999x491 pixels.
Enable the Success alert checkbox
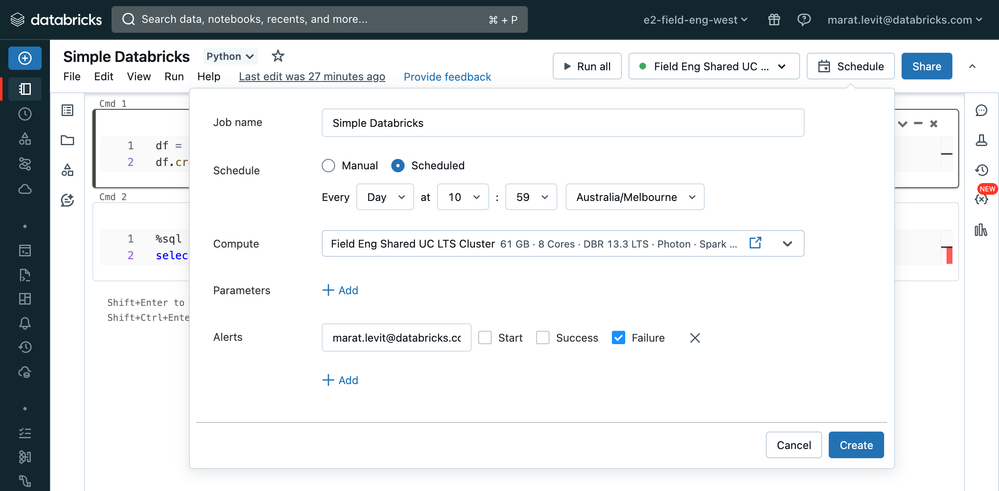point(543,338)
